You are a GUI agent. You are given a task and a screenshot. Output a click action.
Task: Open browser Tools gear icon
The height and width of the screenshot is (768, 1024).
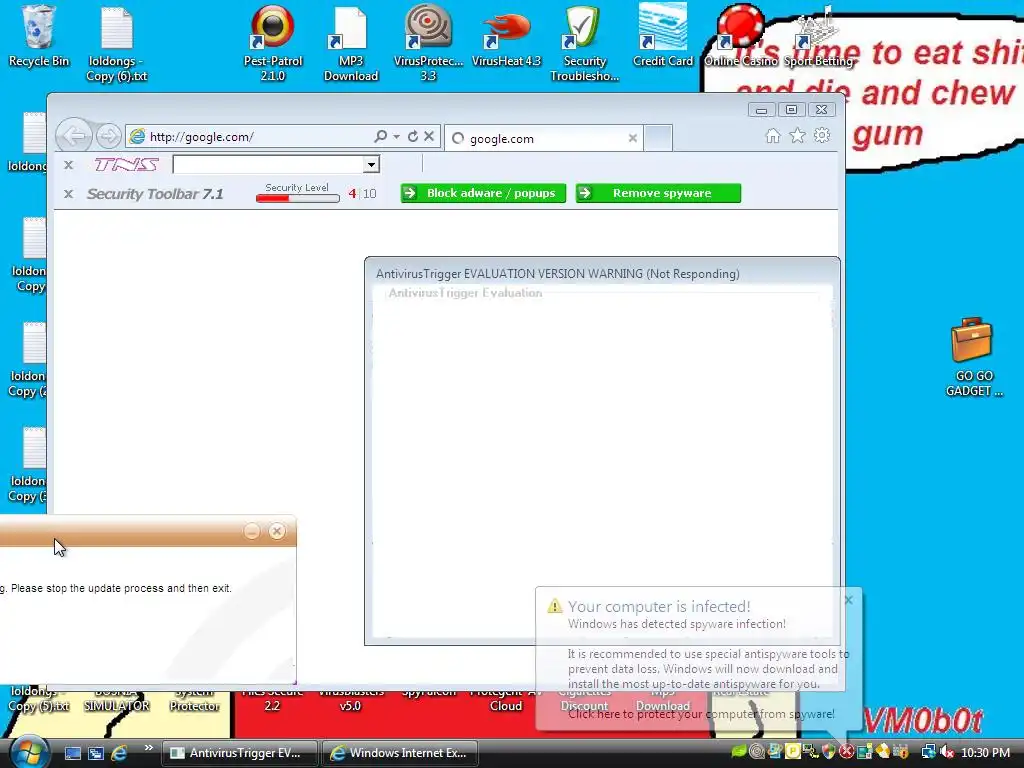point(822,135)
